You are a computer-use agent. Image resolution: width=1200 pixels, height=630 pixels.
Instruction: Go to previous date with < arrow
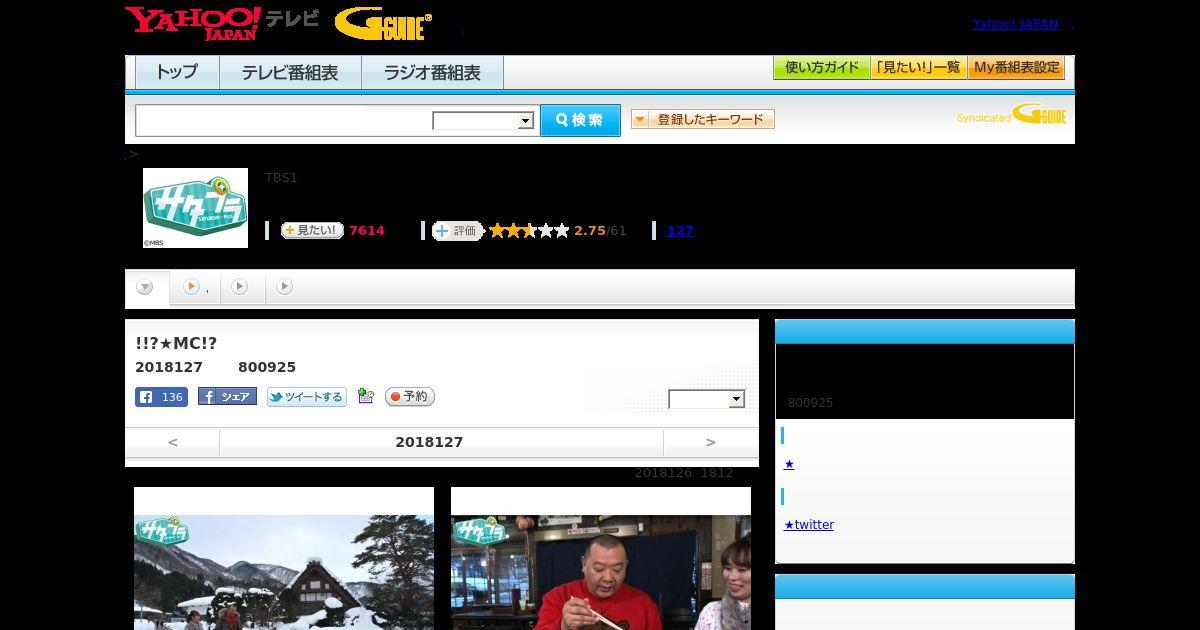172,442
